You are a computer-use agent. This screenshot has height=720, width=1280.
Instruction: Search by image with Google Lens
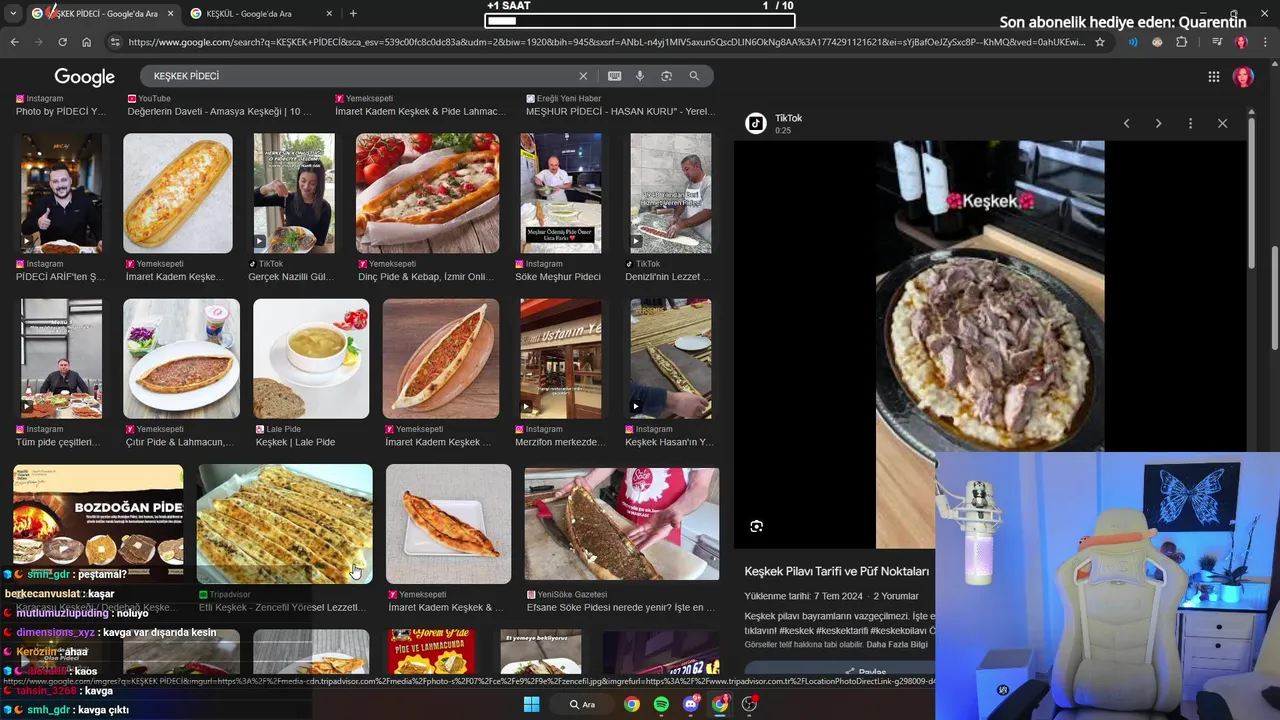(666, 76)
